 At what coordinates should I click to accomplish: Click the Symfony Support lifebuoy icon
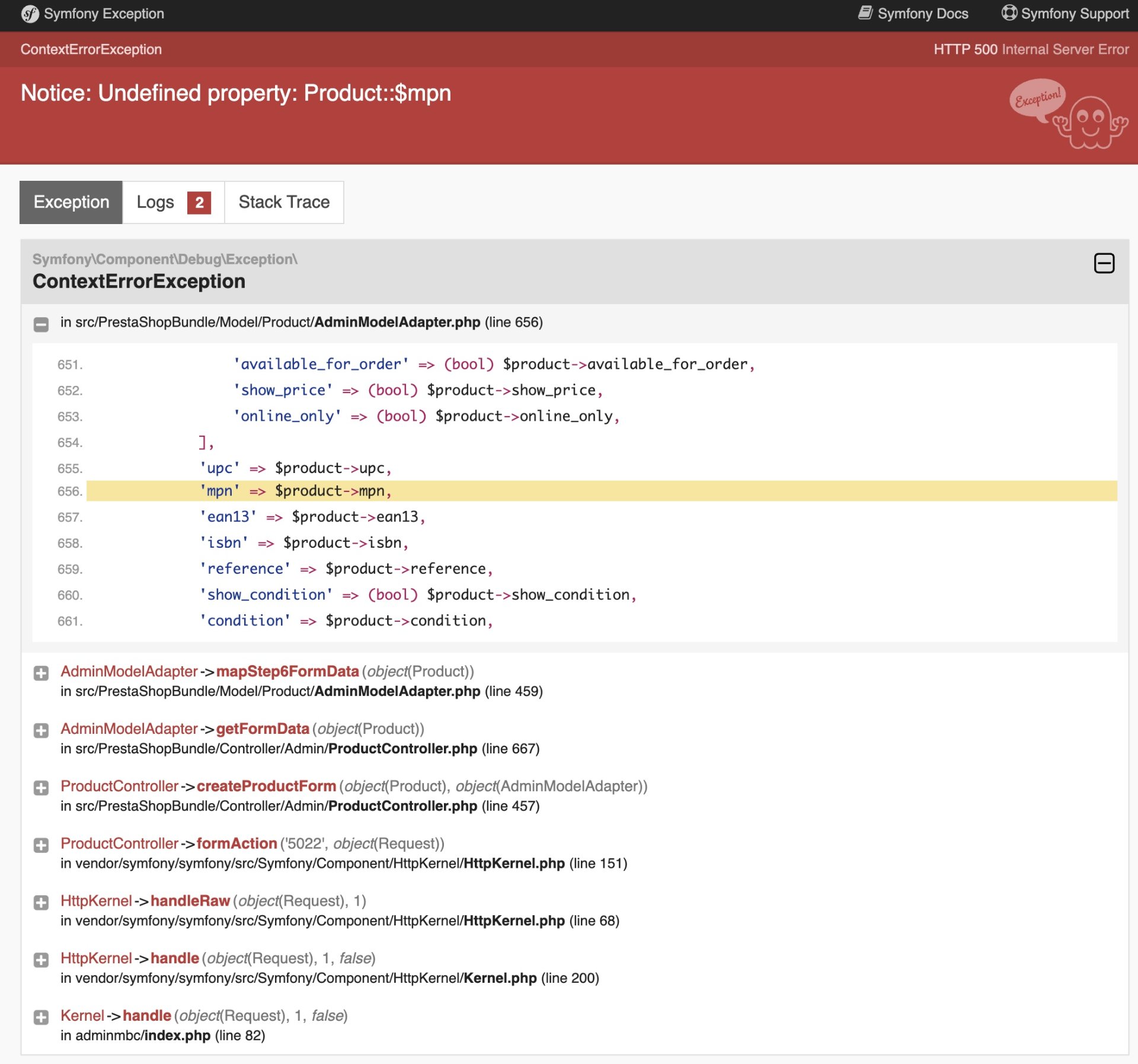pos(1009,13)
